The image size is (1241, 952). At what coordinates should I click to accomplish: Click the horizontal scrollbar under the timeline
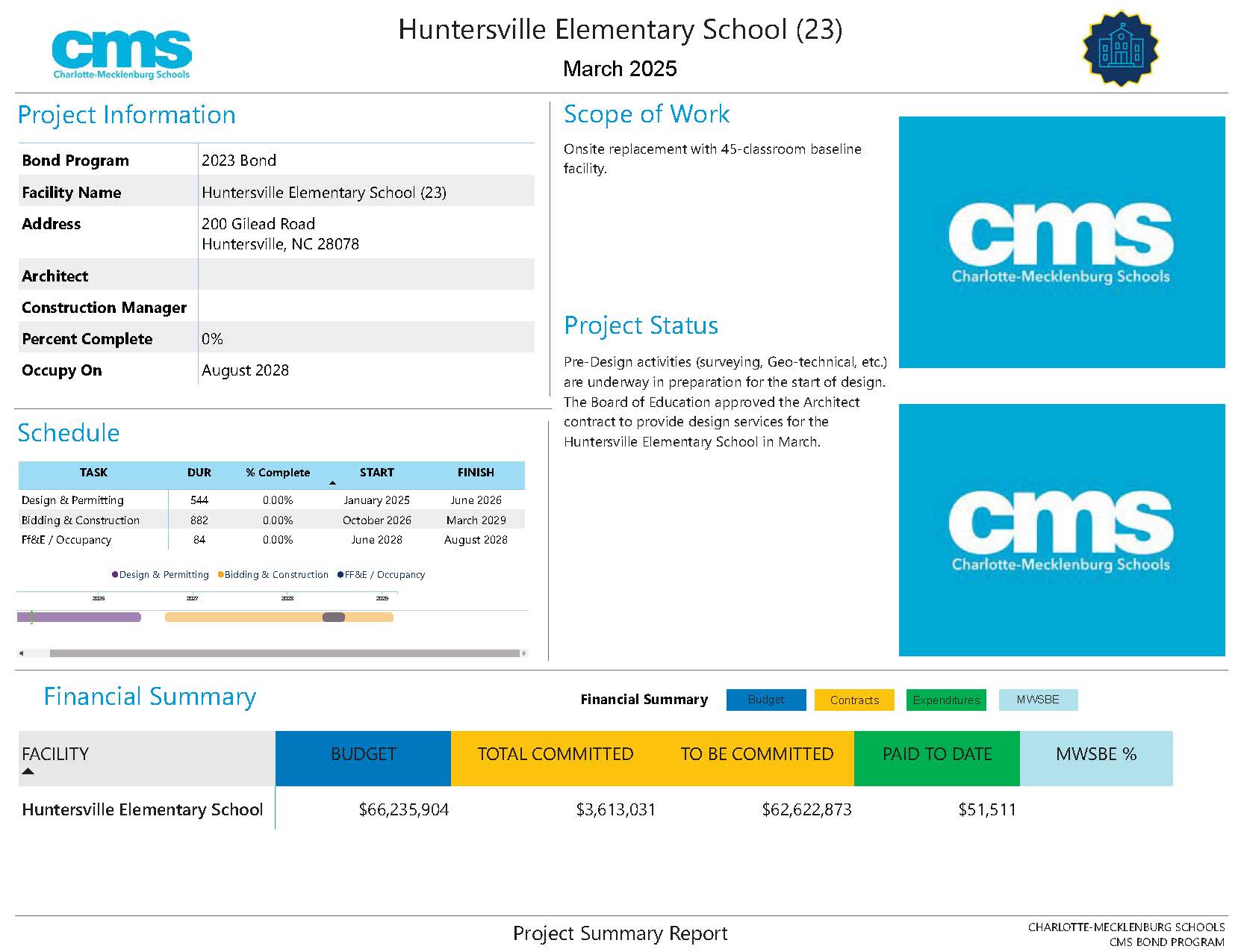click(x=284, y=653)
